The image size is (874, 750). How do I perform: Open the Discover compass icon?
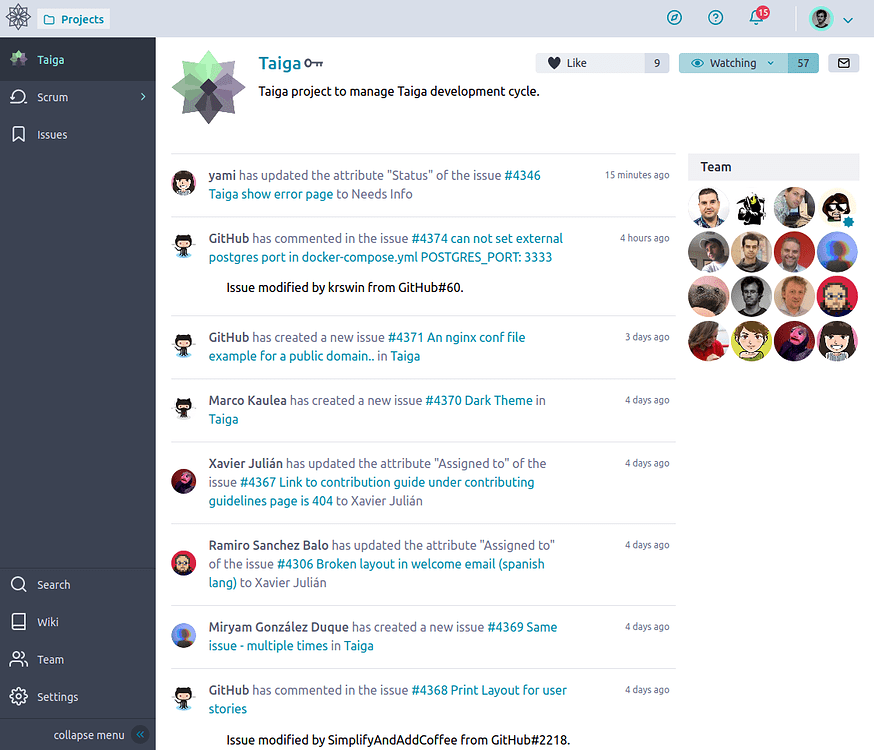click(x=674, y=17)
